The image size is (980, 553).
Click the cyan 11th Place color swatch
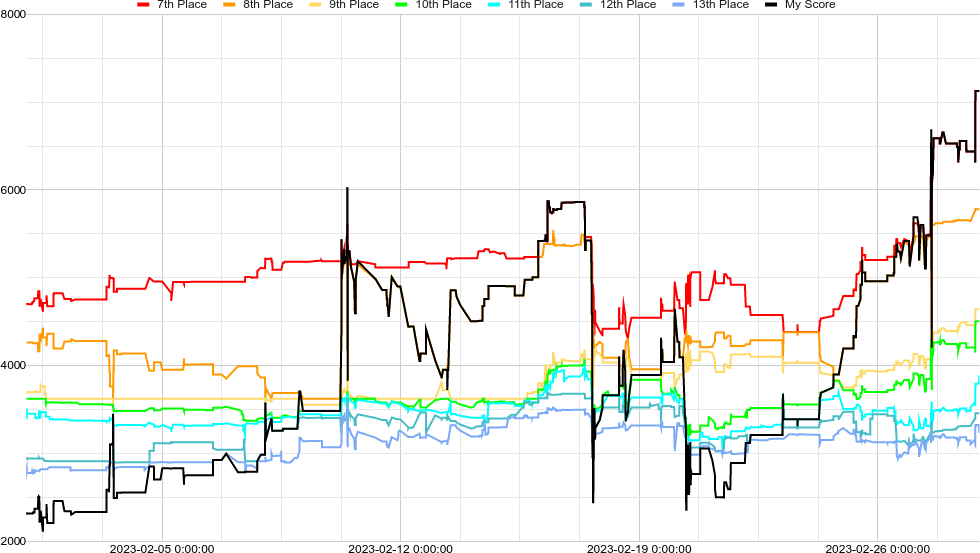pos(494,4)
